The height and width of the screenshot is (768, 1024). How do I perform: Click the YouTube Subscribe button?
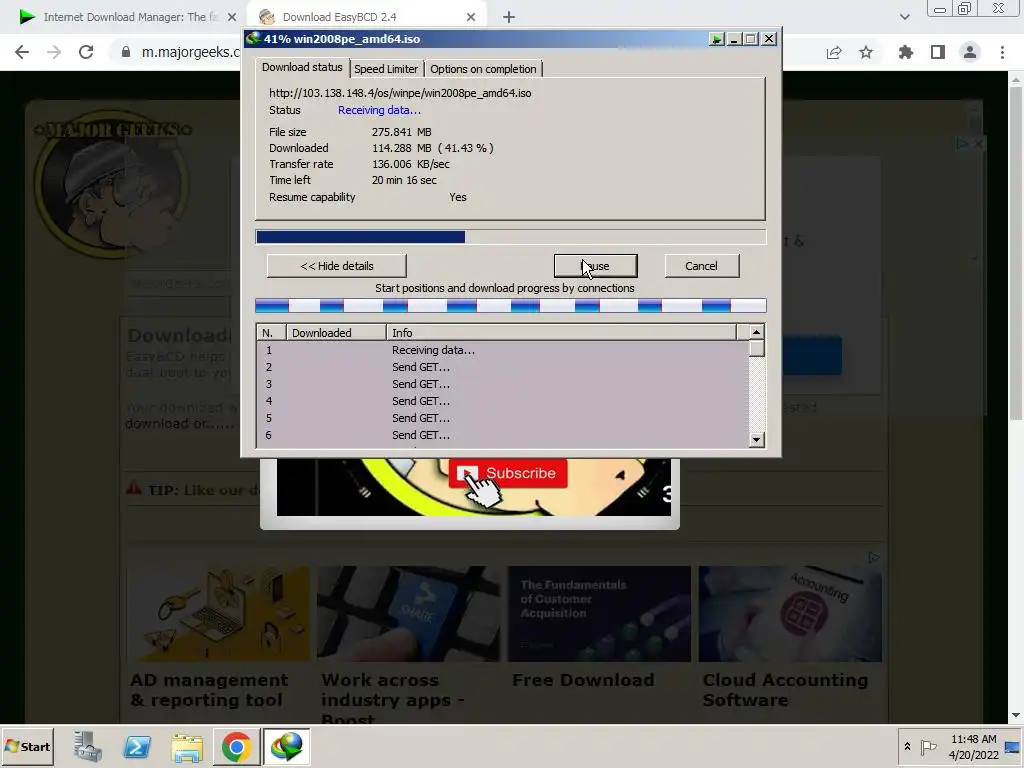click(x=507, y=473)
